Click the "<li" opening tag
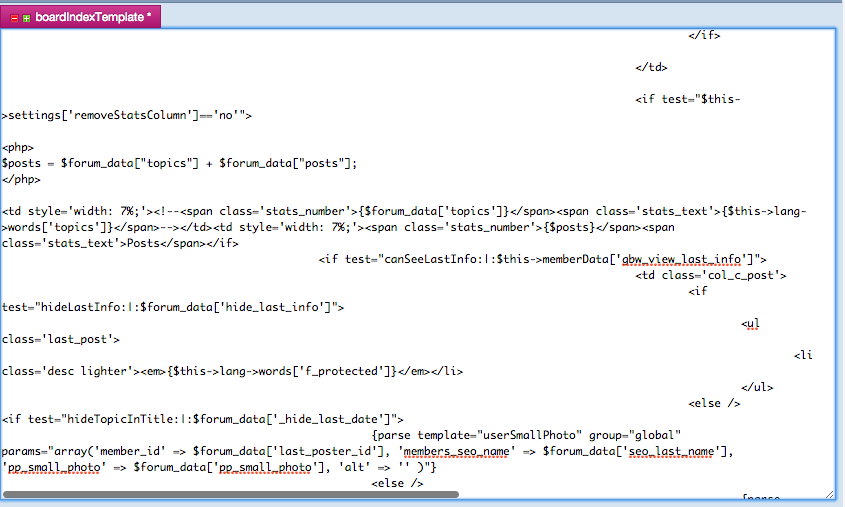845x507 pixels. tap(803, 355)
